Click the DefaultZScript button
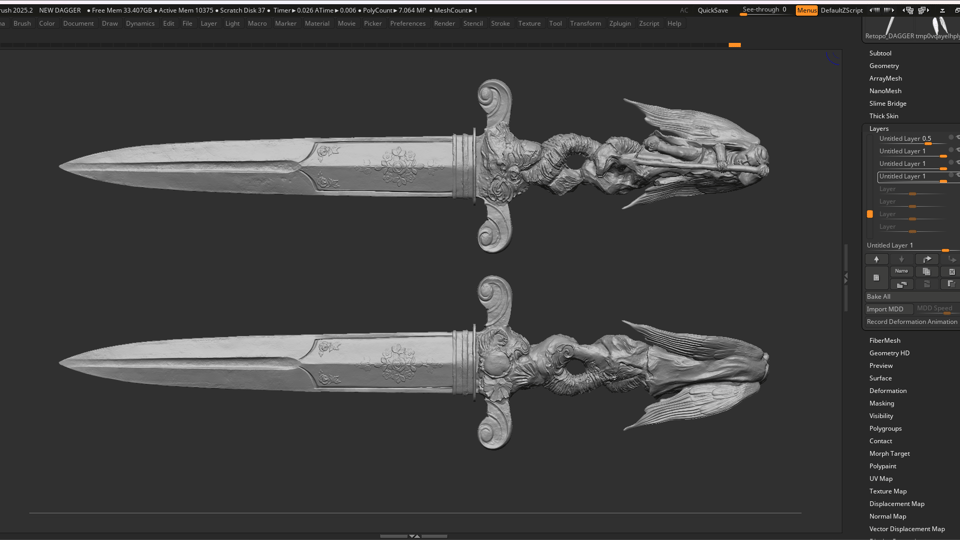Viewport: 960px width, 540px height. [x=841, y=10]
